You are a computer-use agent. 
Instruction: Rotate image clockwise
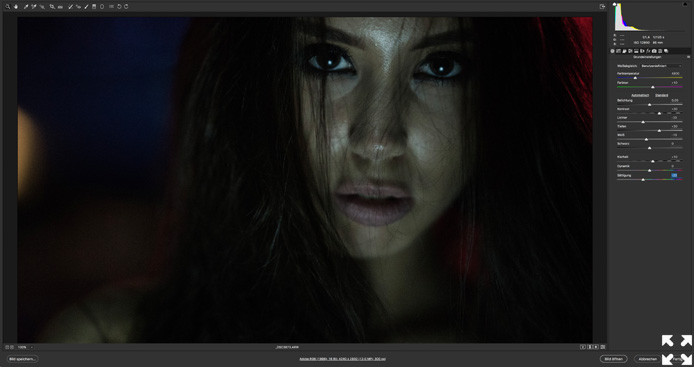(x=126, y=7)
